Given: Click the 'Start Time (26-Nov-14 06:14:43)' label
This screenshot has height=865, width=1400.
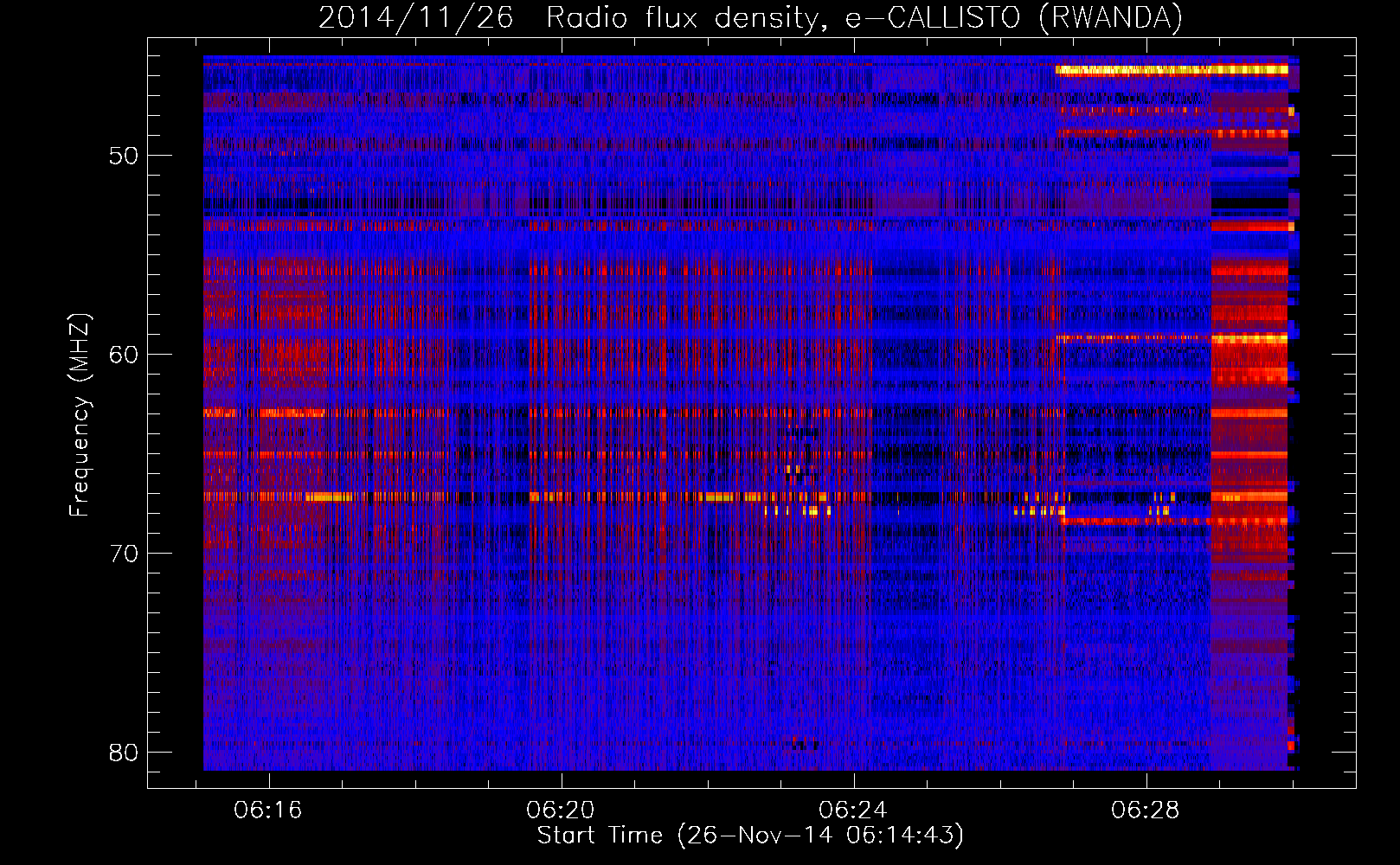Looking at the screenshot, I should tap(750, 836).
